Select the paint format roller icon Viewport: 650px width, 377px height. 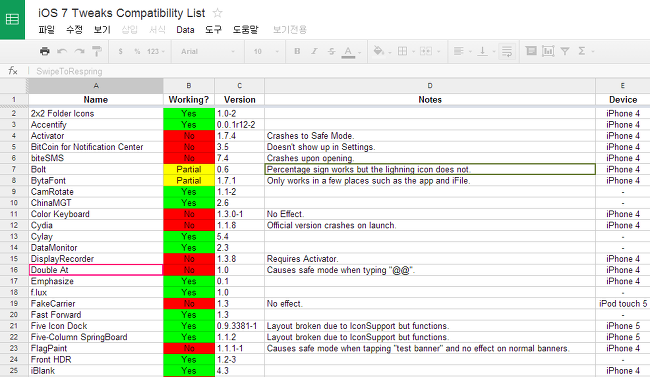pos(96,51)
